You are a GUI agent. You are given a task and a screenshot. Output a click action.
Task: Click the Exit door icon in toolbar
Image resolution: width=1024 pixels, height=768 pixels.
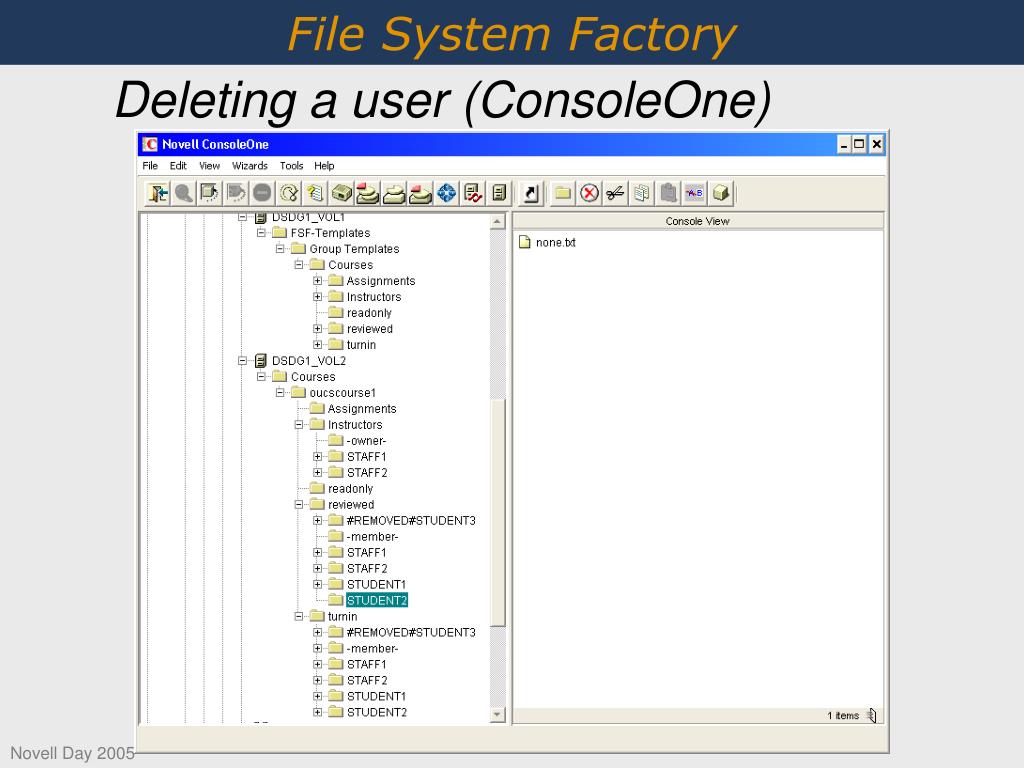pos(157,193)
